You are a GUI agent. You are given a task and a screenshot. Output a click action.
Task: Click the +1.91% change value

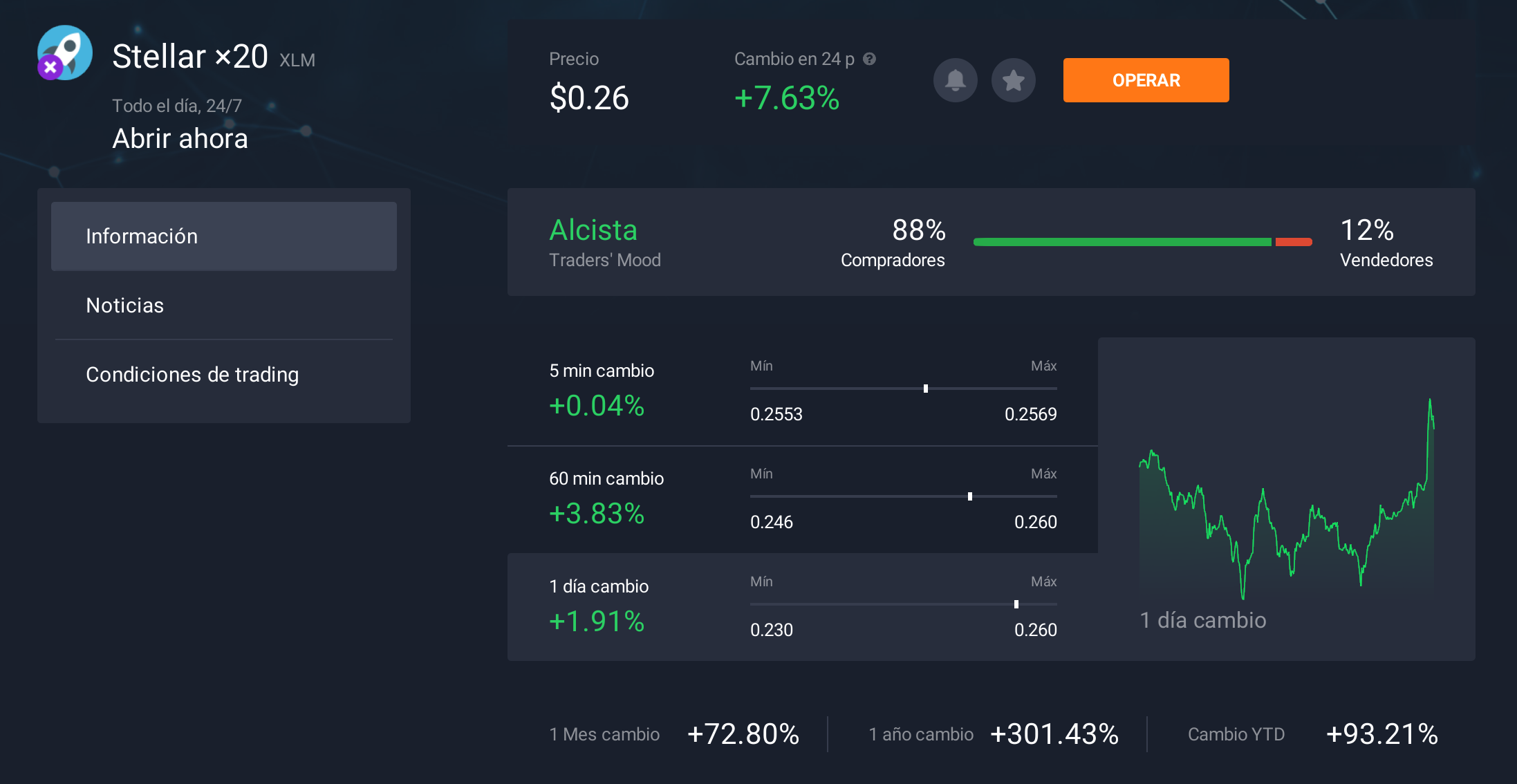(597, 621)
